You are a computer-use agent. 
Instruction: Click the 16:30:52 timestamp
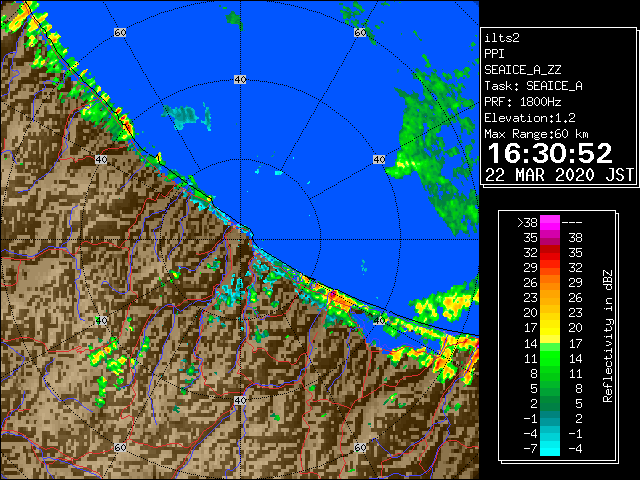click(550, 153)
